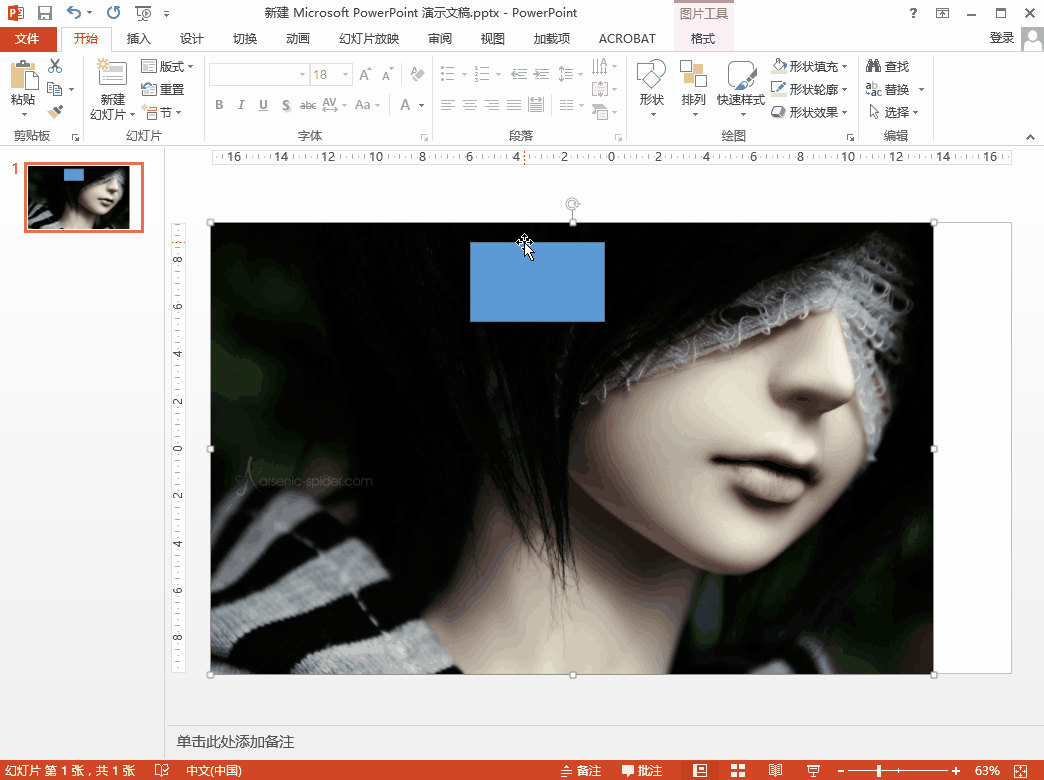Screen dimensions: 1044x780
Task: Click Replace (替换) button
Action: [888, 89]
